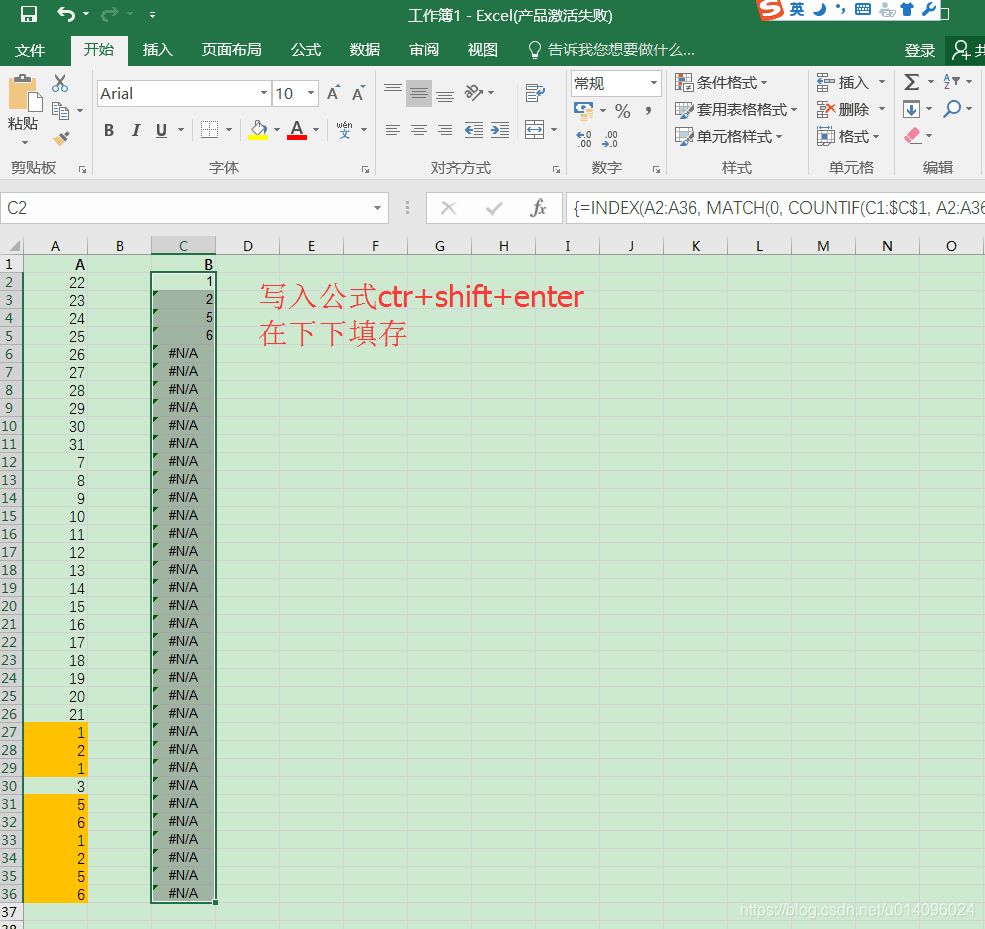Switch to 数据 Data tab
985x929 pixels.
point(364,50)
